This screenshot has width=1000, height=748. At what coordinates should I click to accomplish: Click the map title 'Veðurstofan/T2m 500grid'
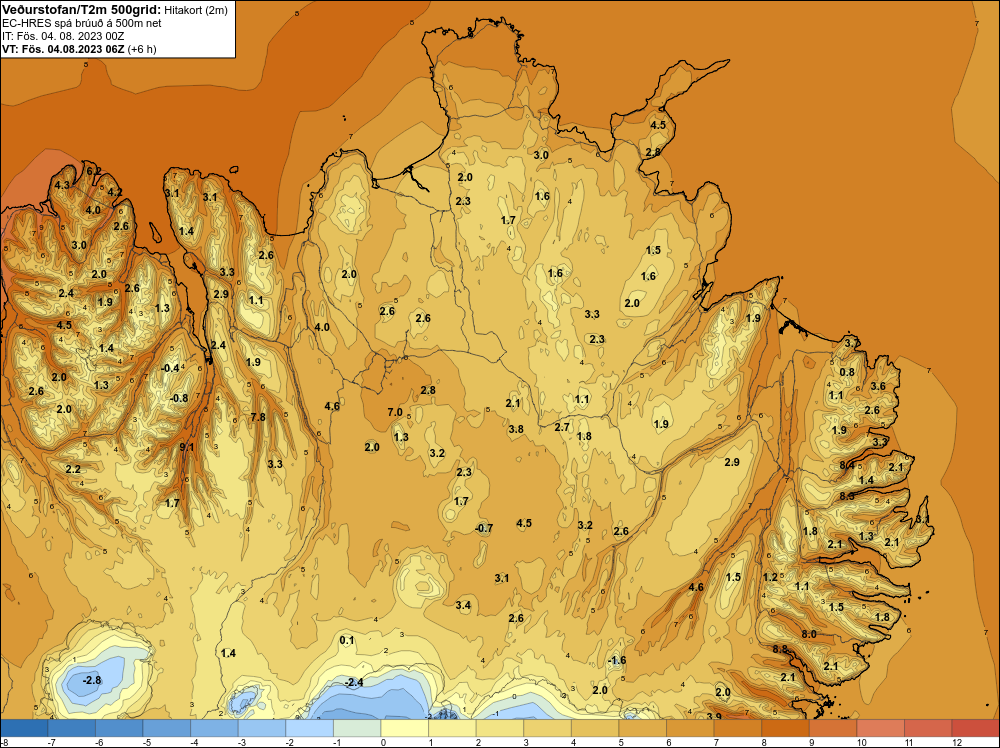(x=81, y=10)
